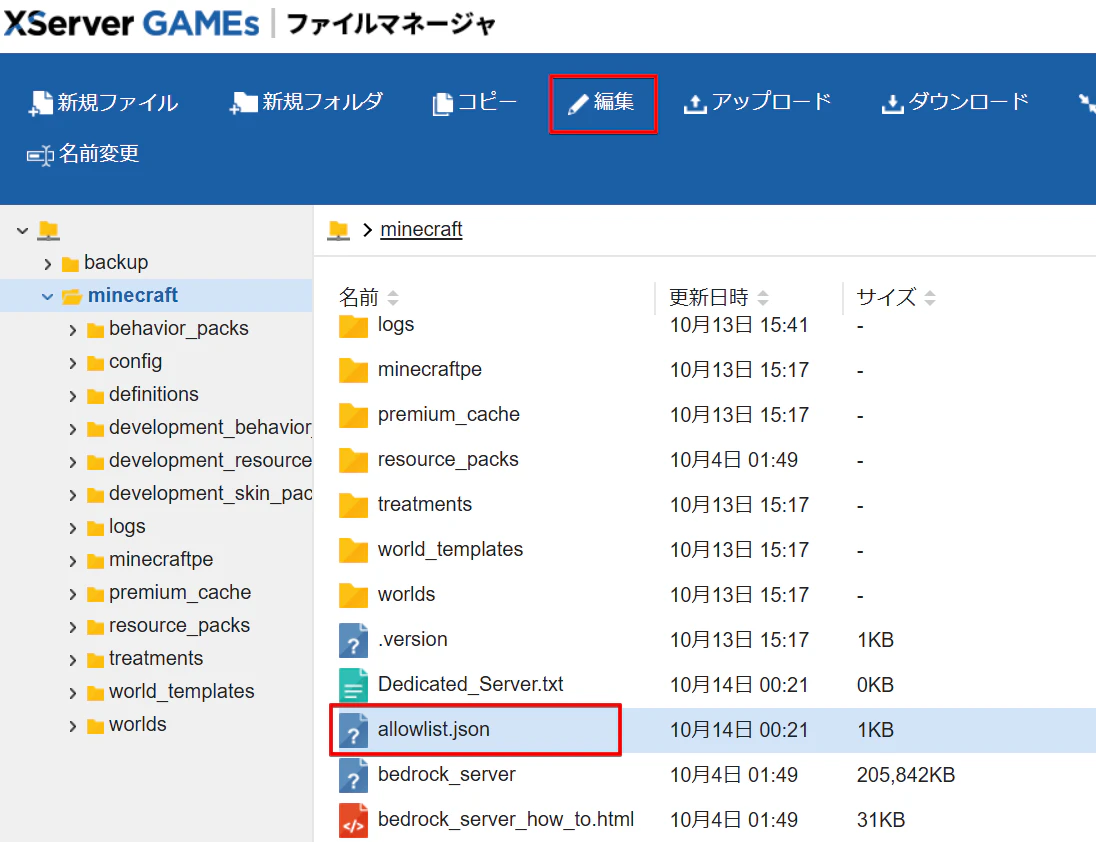
Task: Click the 205,842KB size value
Action: [x=906, y=775]
